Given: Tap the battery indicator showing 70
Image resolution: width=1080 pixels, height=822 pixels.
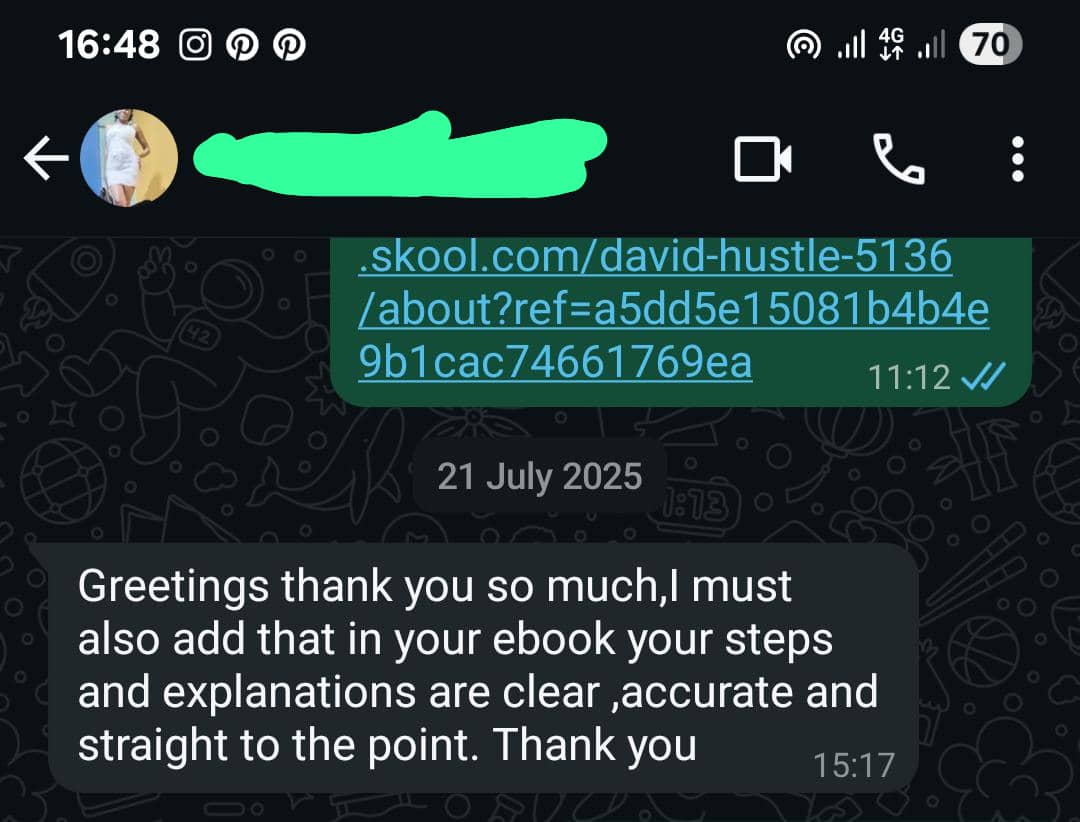Looking at the screenshot, I should click(x=990, y=45).
